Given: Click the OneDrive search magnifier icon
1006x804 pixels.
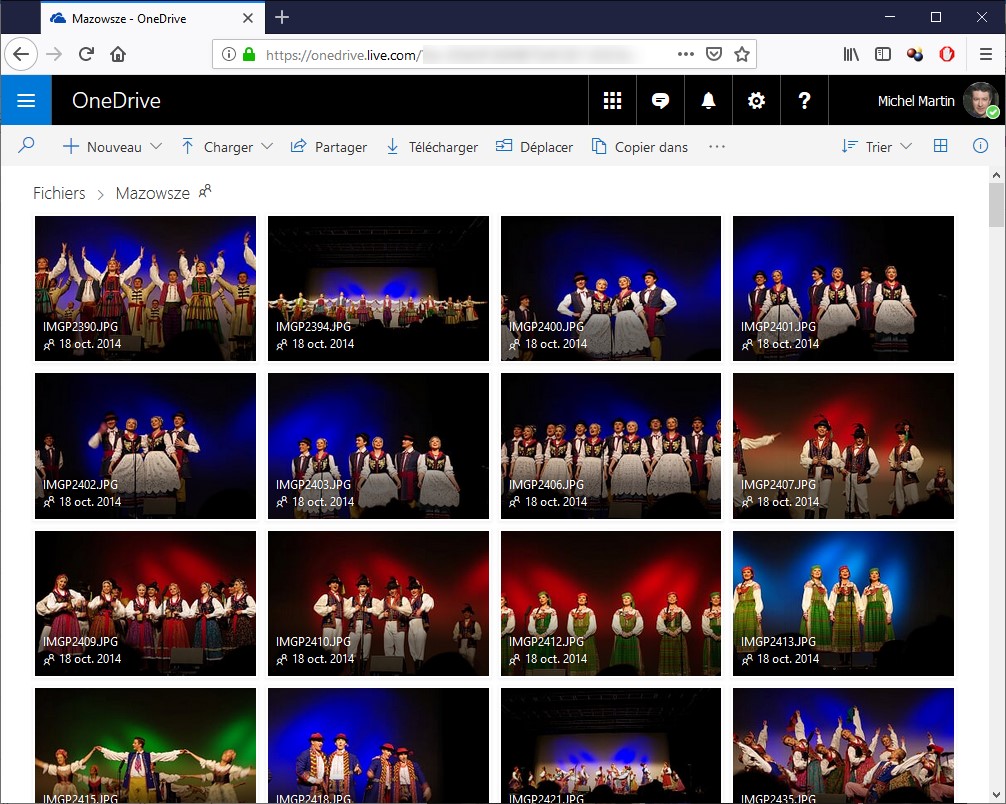Looking at the screenshot, I should pyautogui.click(x=27, y=146).
